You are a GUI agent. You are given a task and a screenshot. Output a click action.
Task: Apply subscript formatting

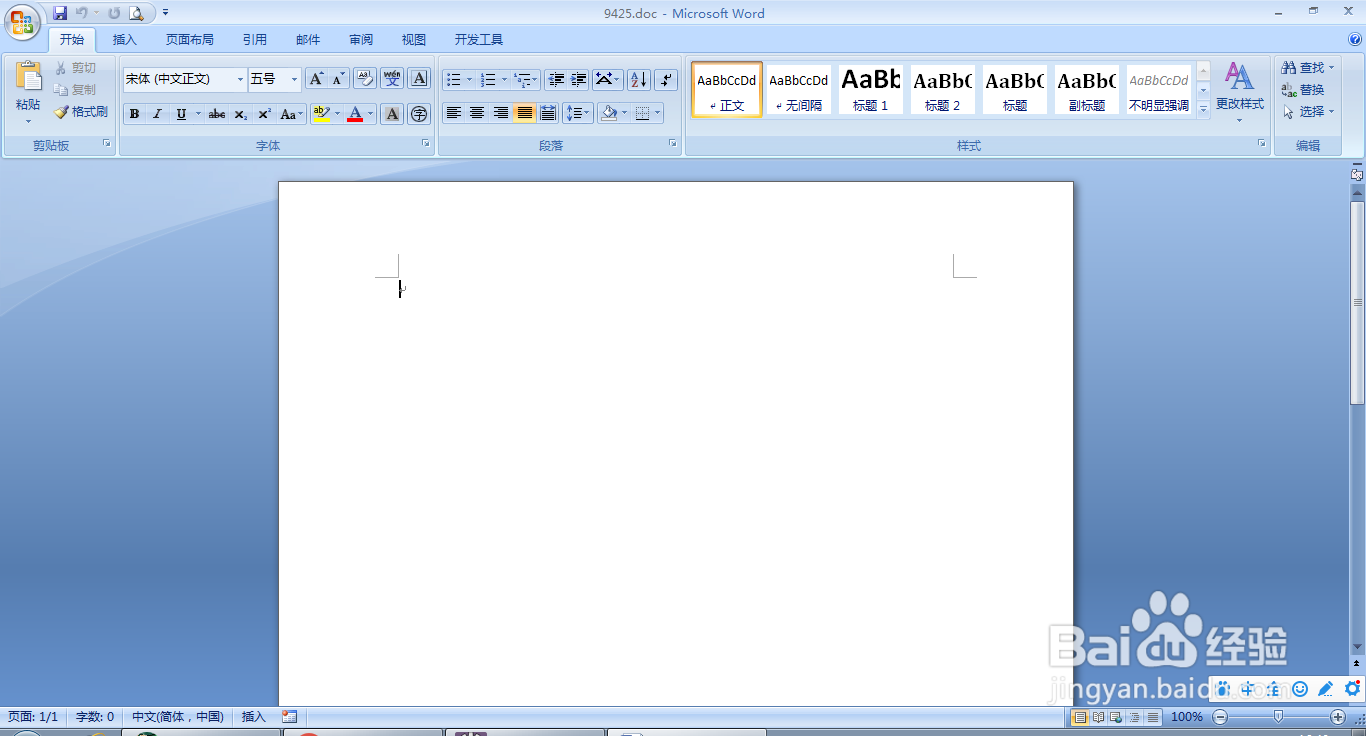(x=241, y=114)
